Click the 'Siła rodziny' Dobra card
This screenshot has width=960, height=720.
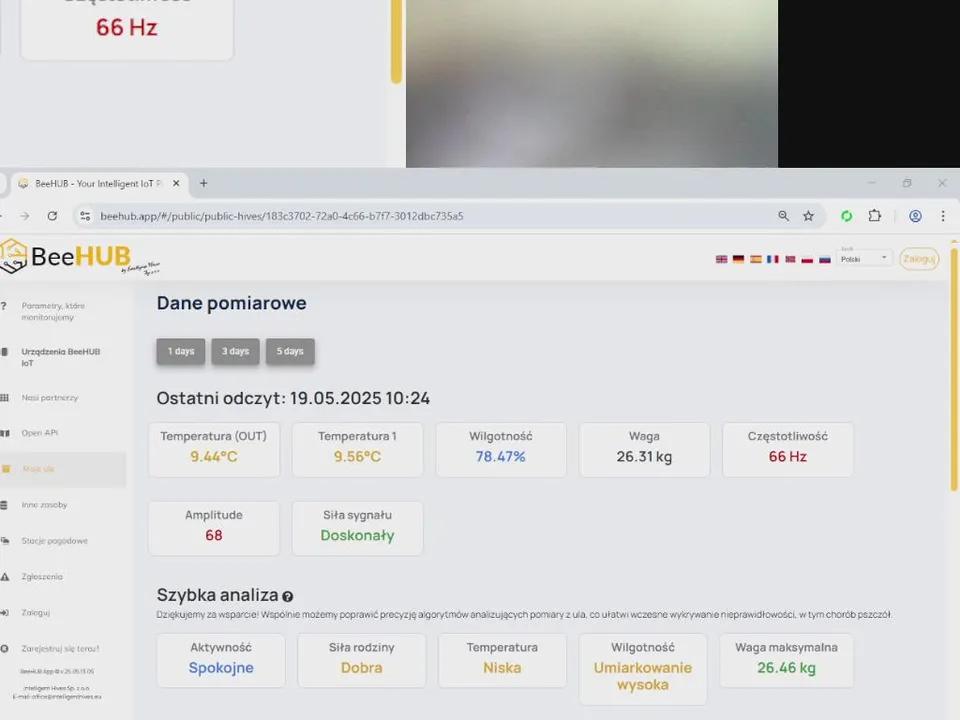[x=361, y=661]
